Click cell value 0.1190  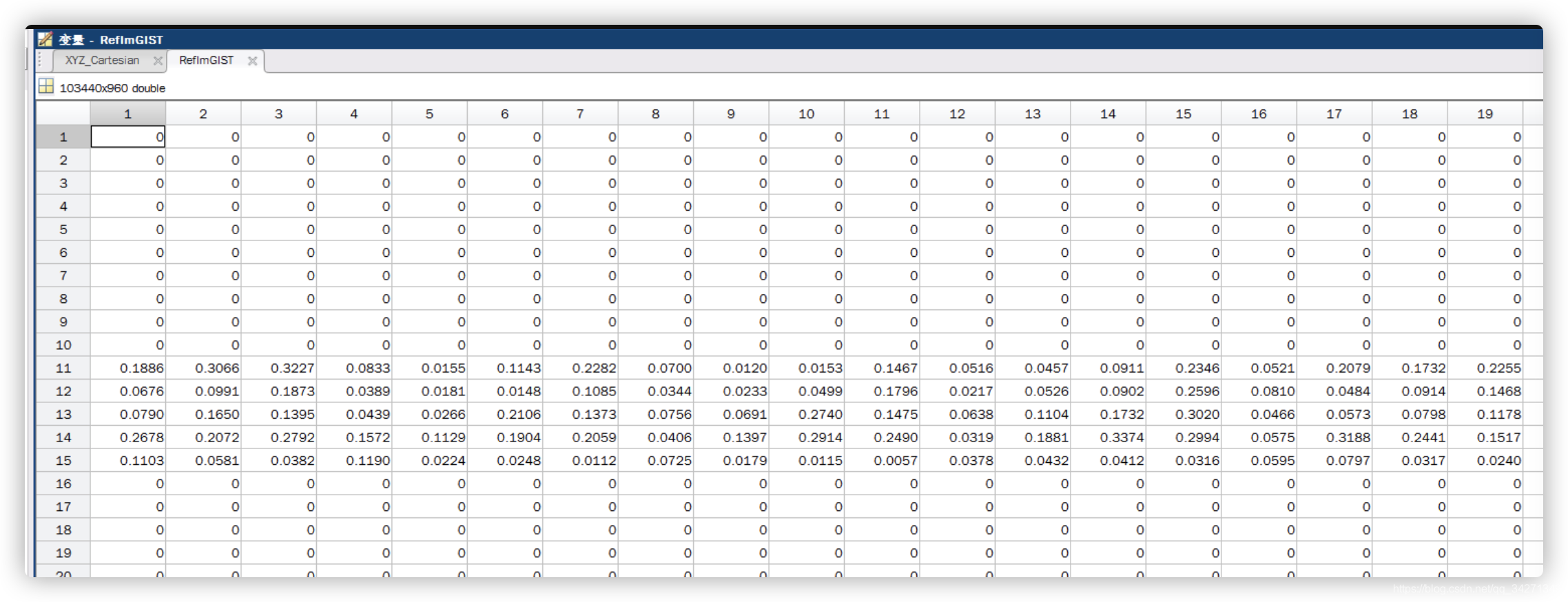(368, 460)
